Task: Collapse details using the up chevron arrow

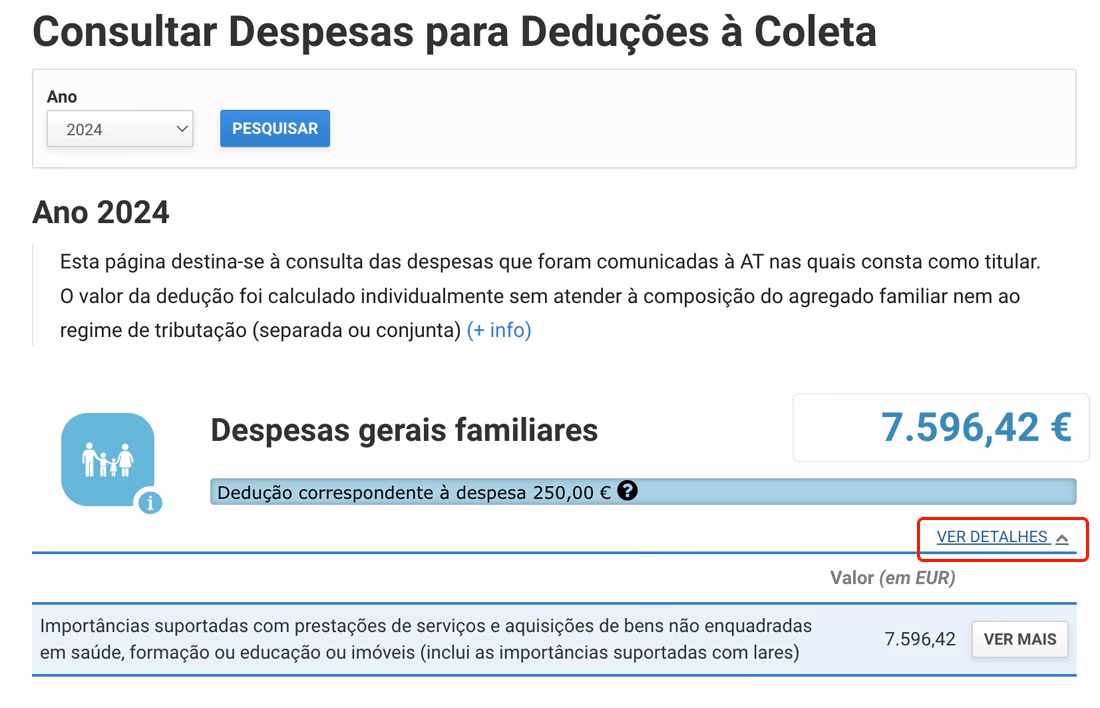Action: coord(1063,538)
